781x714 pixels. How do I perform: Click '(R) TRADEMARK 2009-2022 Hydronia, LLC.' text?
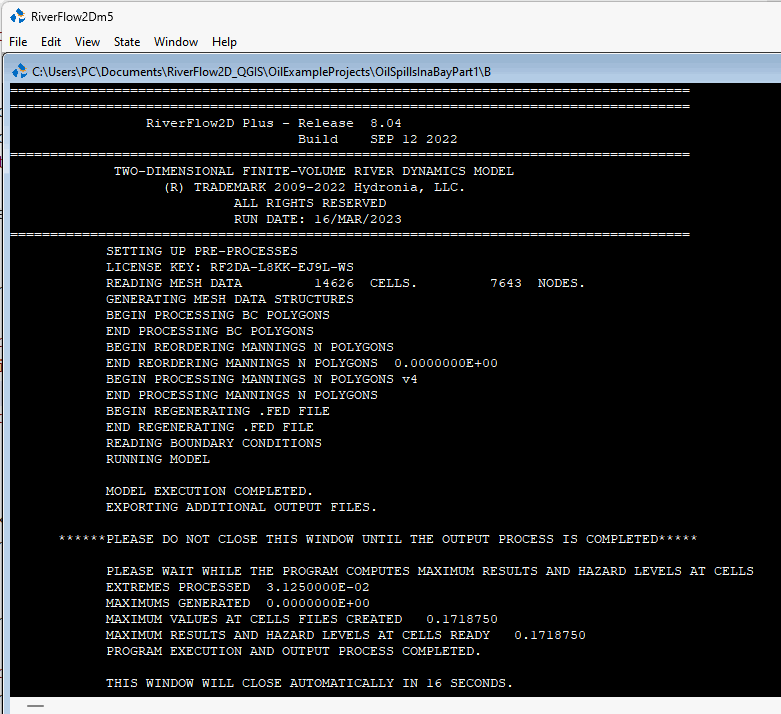point(314,187)
